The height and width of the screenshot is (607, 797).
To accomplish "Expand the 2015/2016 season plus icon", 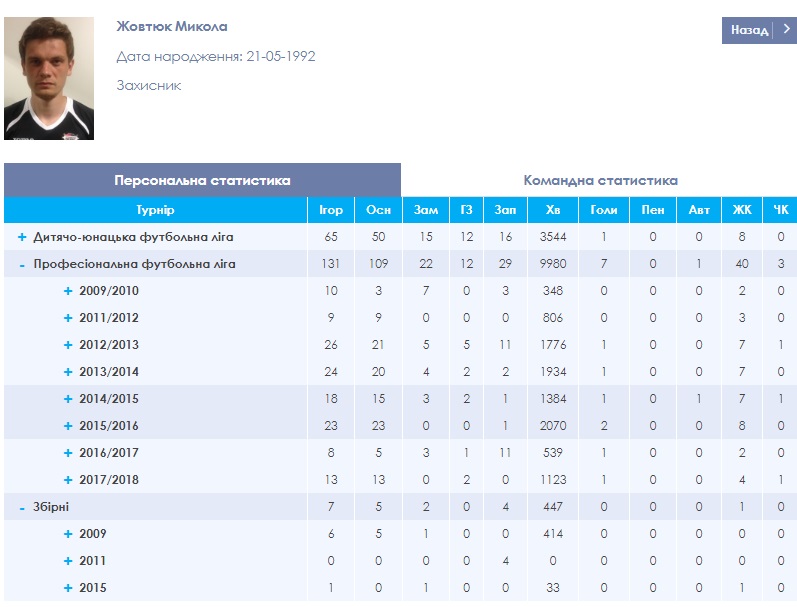I will coord(68,426).
